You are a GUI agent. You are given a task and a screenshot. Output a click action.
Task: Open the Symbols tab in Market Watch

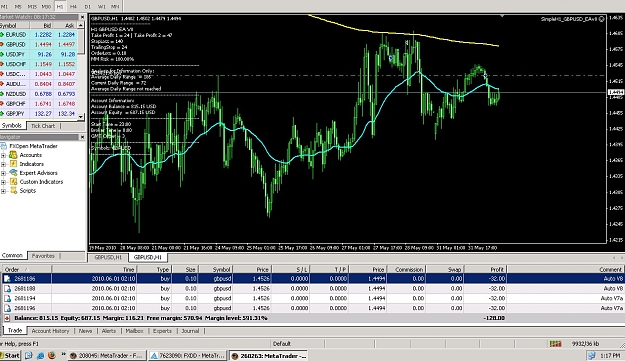click(12, 126)
